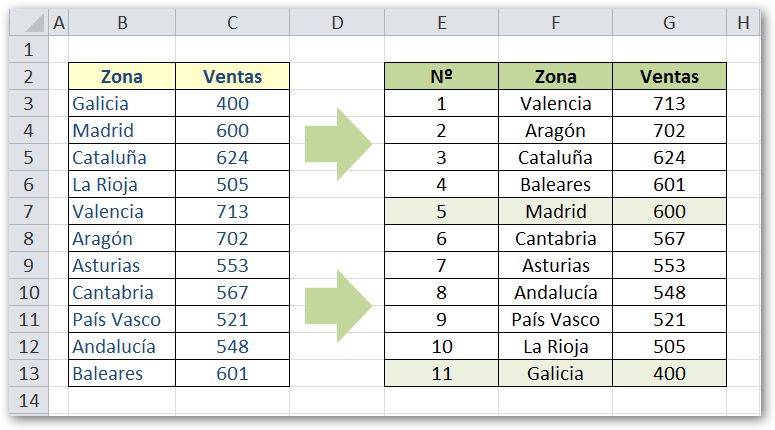Select row 13 header
This screenshot has height=430, width=775.
27,373
